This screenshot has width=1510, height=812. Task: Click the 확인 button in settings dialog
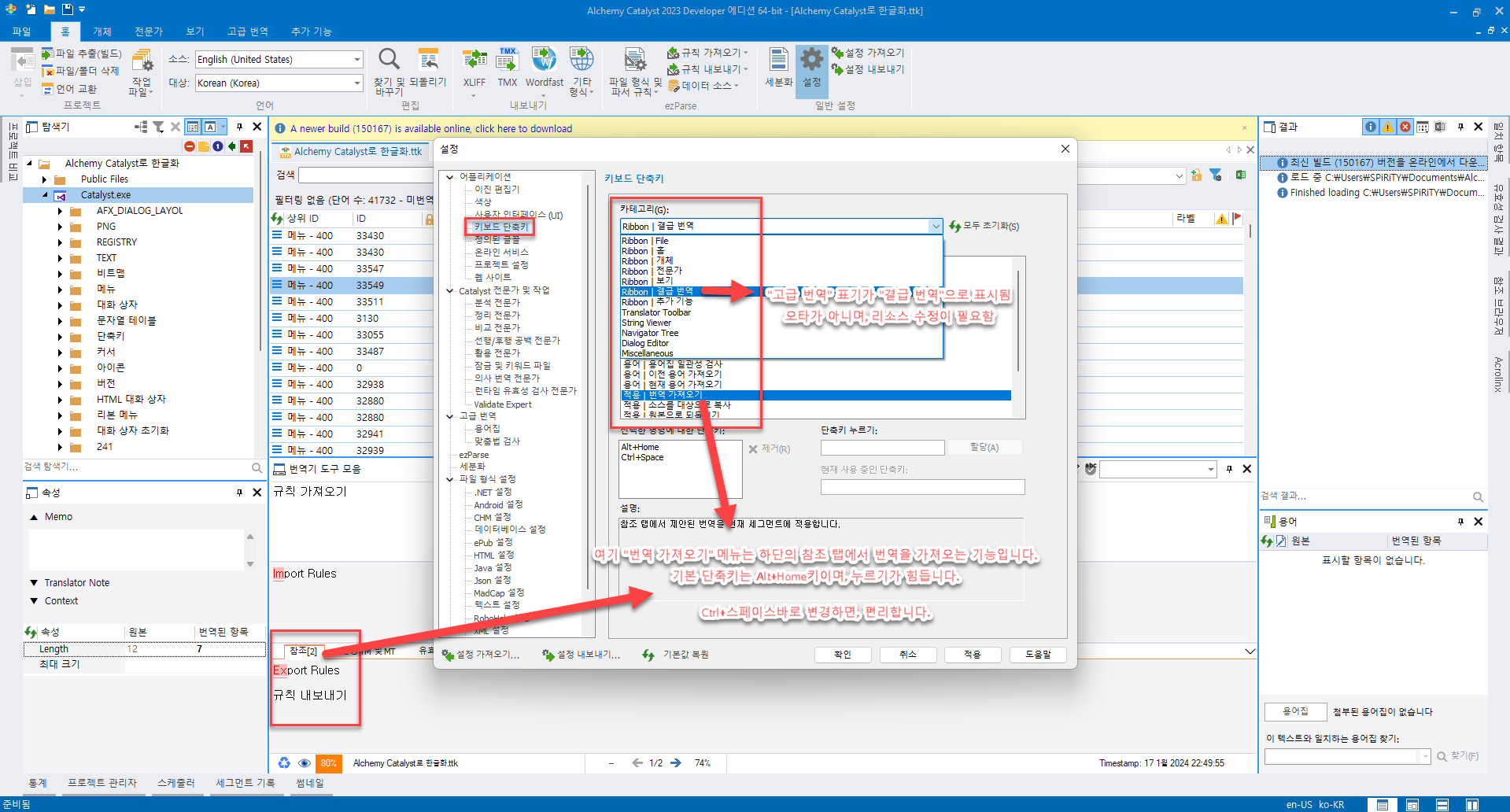click(843, 655)
